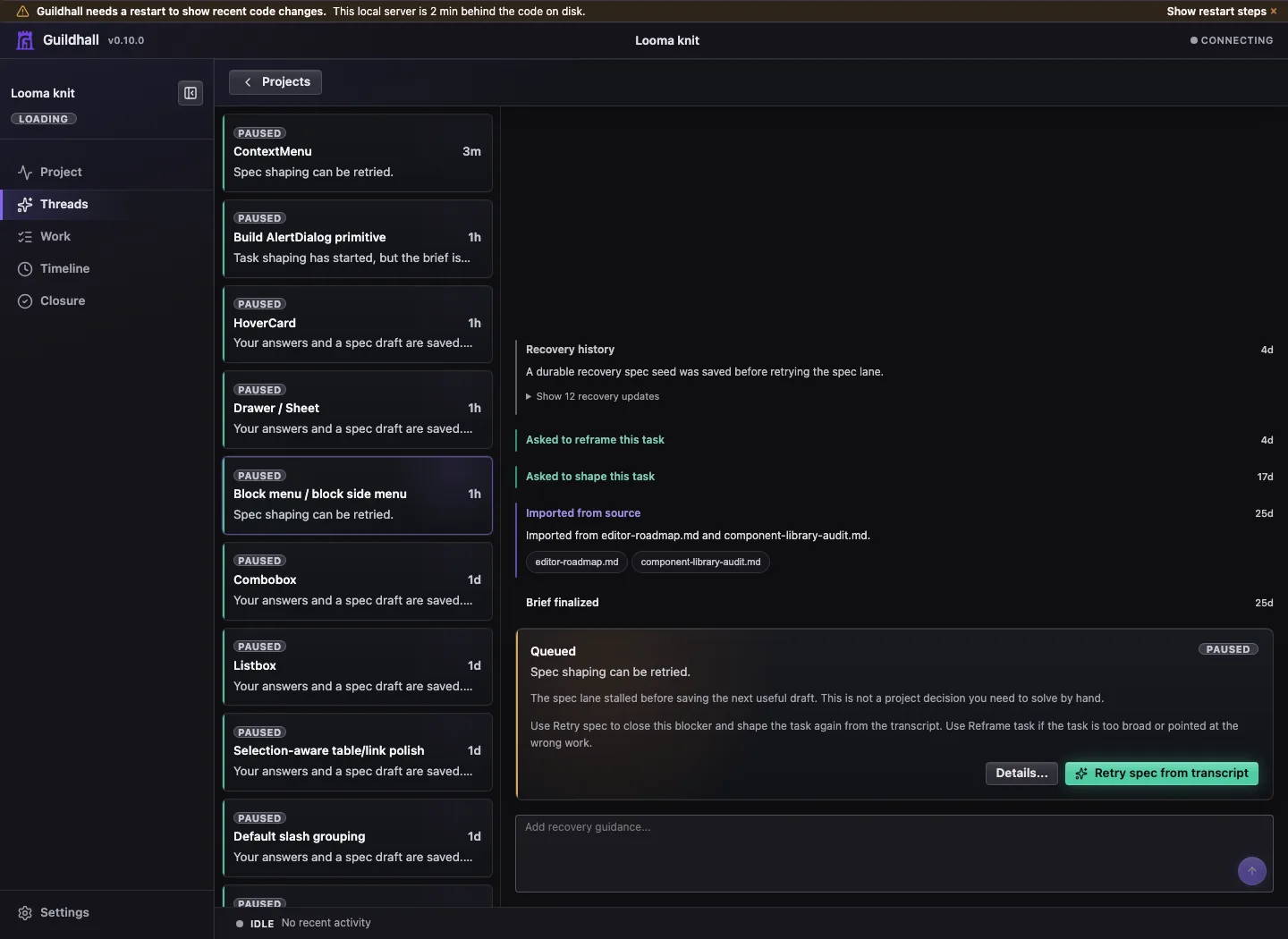Open the component-library-audit.md source chip
1288x939 pixels.
click(700, 562)
